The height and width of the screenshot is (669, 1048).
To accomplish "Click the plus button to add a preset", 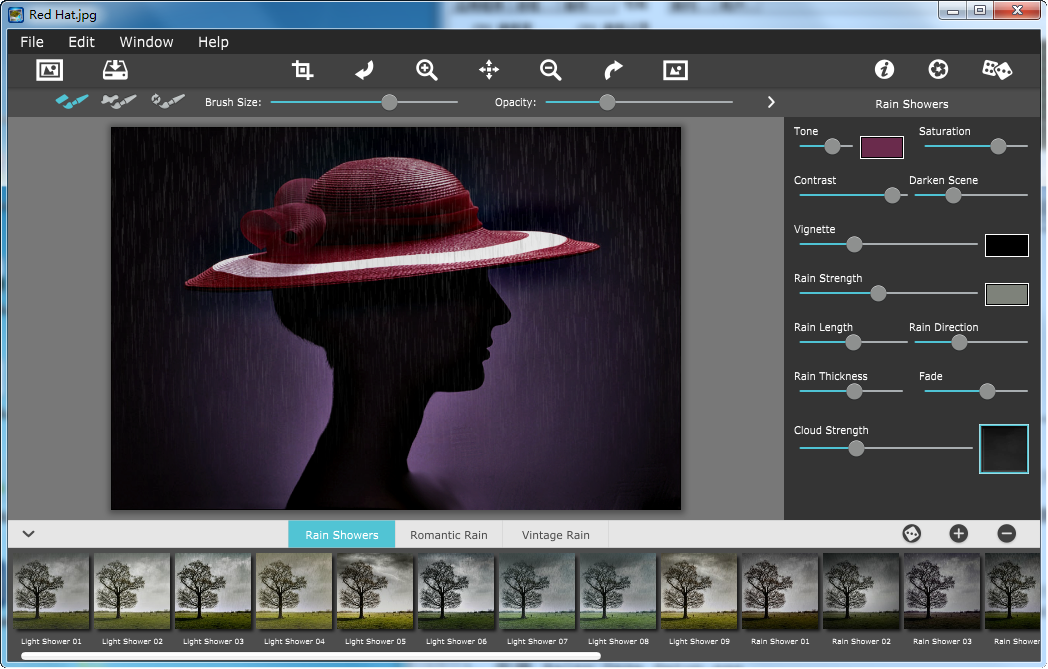I will [958, 534].
